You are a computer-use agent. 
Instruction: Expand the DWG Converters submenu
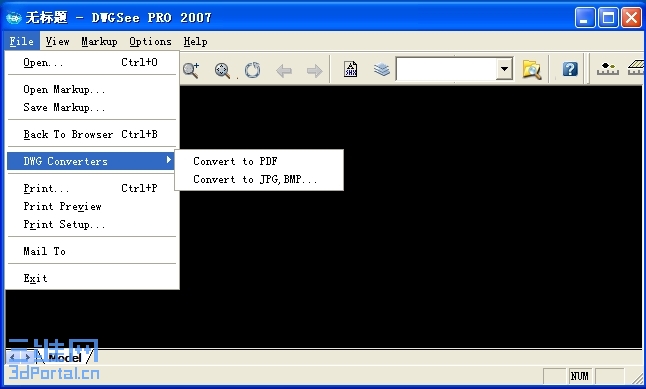click(x=91, y=161)
